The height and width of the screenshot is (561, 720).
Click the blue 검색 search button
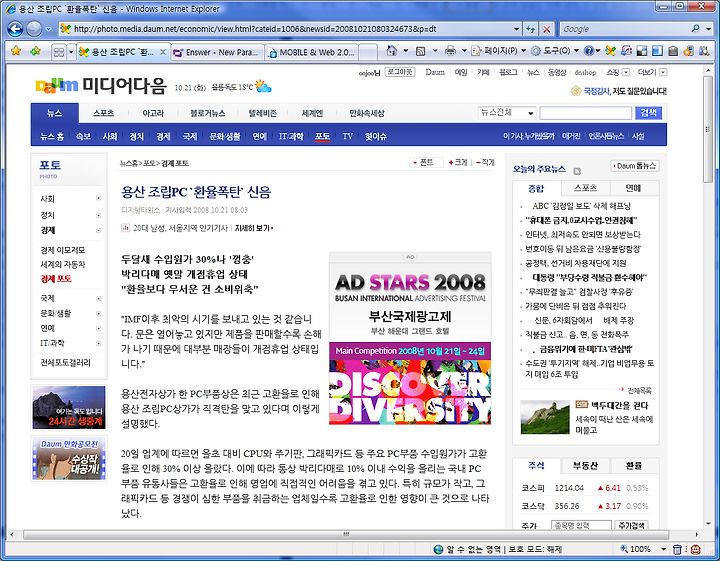648,113
